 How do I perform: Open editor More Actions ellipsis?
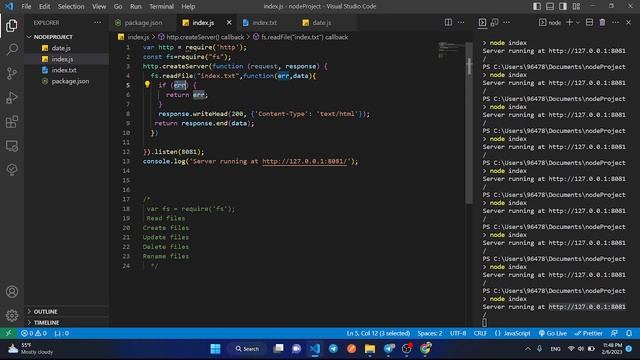click(461, 22)
